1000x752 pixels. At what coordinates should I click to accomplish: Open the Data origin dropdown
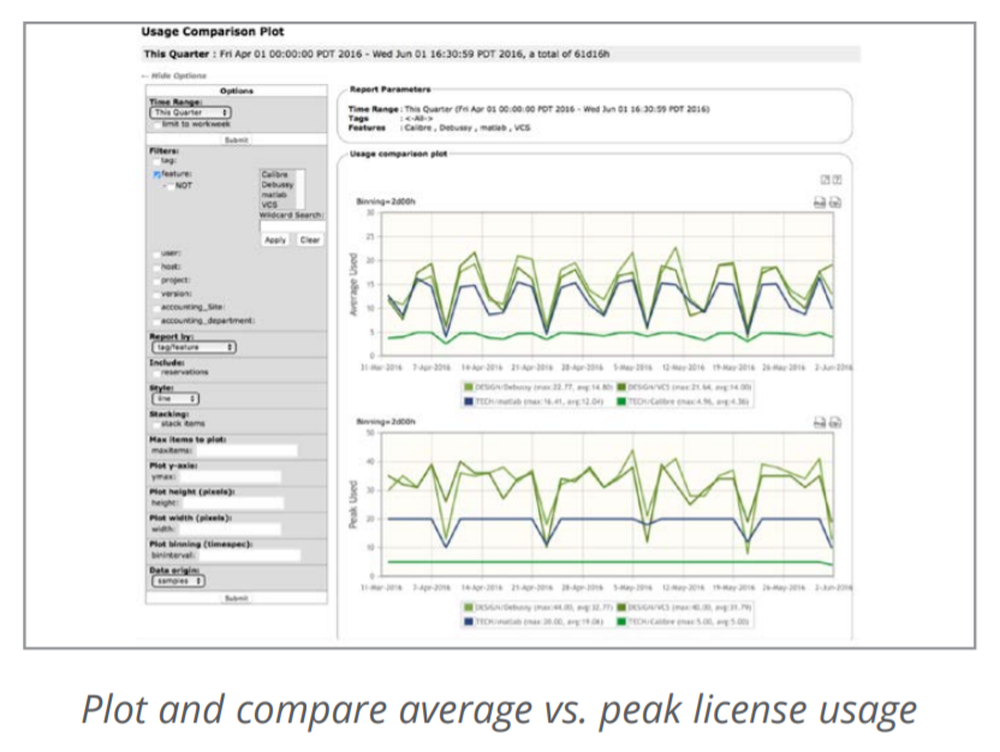click(178, 581)
